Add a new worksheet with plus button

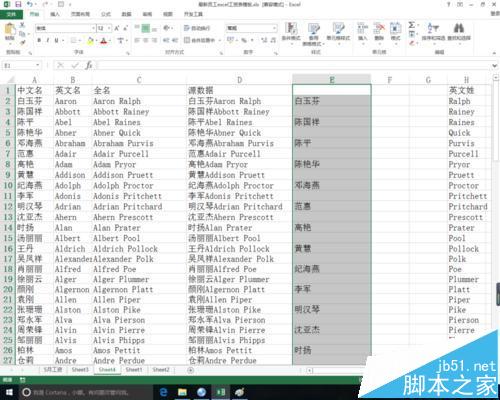point(190,370)
